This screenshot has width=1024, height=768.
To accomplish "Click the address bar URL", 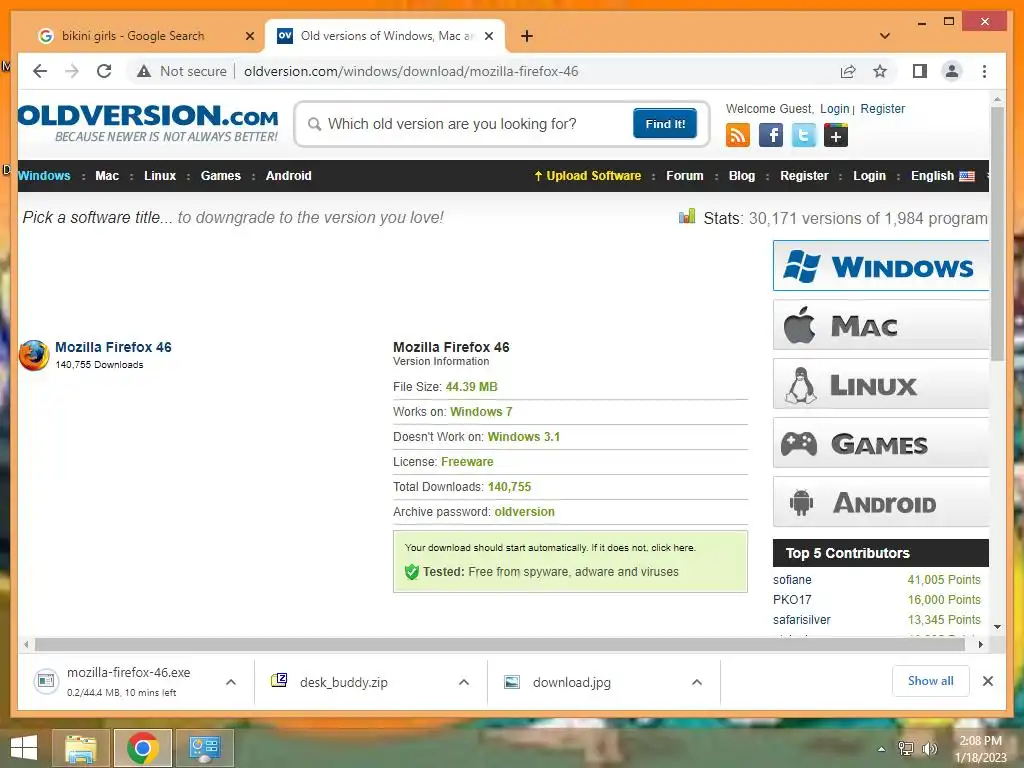I will click(411, 71).
